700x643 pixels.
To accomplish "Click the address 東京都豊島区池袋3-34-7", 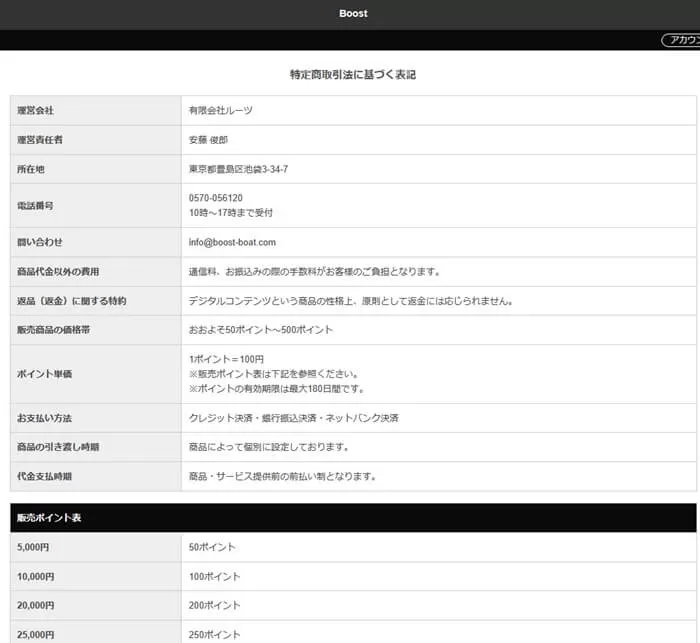I will (238, 169).
